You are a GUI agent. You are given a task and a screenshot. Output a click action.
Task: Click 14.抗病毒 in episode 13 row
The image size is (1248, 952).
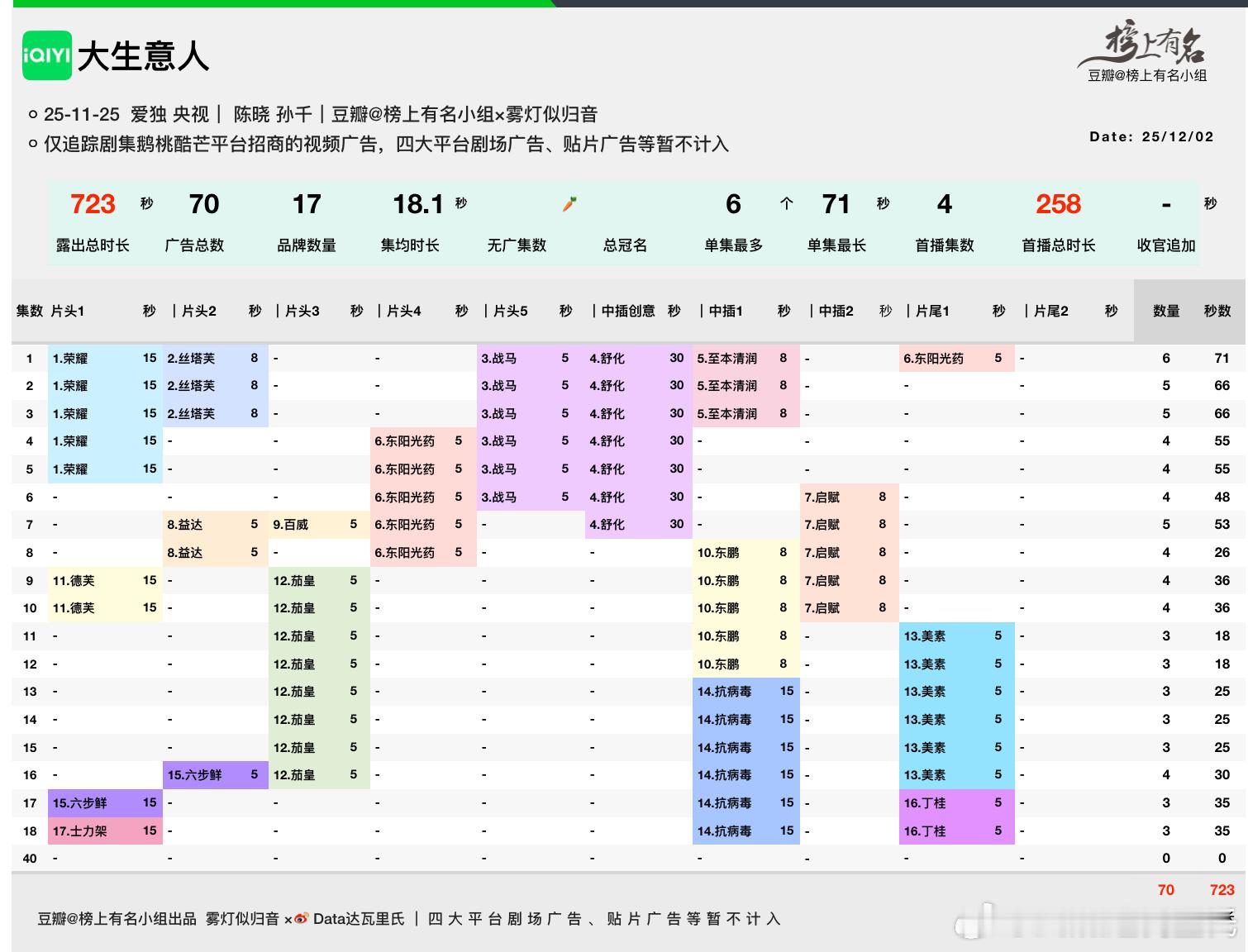725,692
